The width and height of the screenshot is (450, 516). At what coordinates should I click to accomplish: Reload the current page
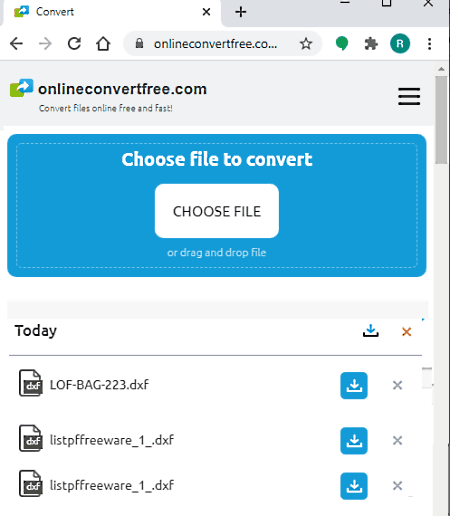[x=74, y=44]
